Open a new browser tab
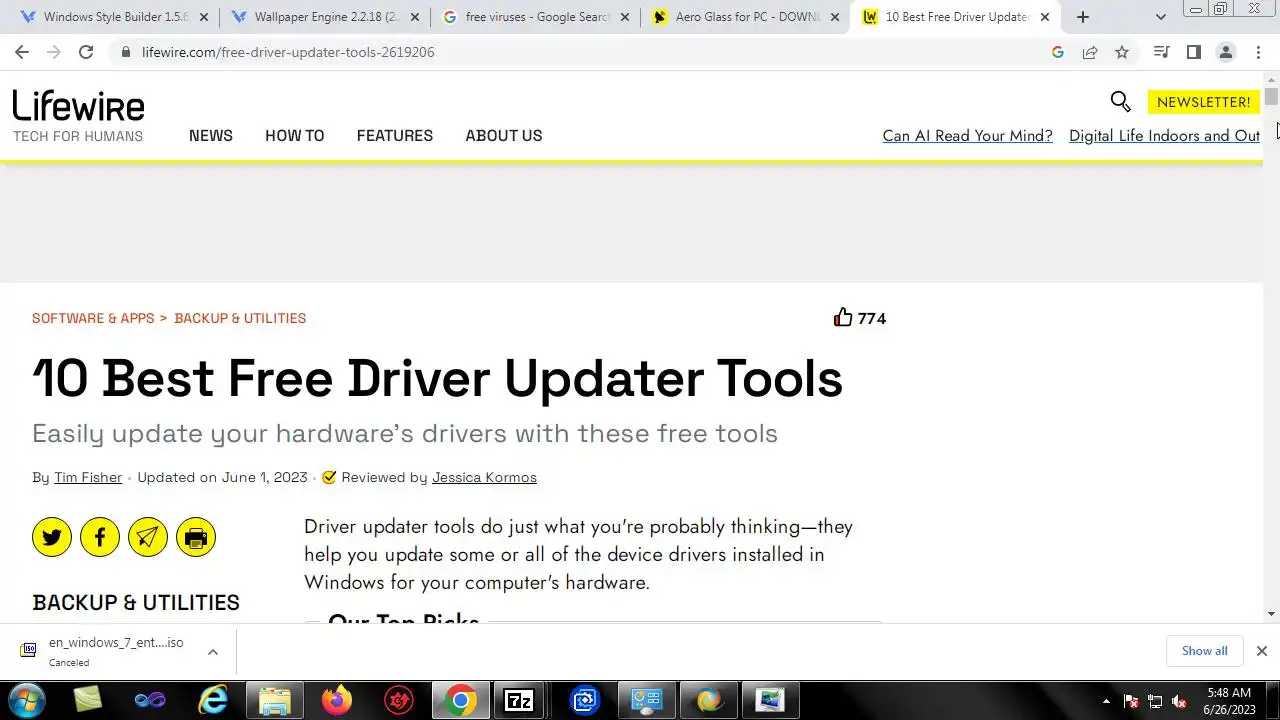1280x720 pixels. pos(1083,17)
